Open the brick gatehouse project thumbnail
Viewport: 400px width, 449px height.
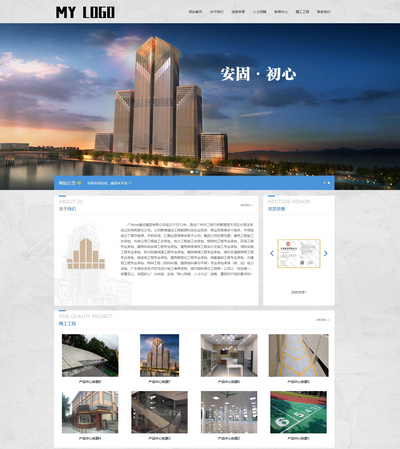point(90,412)
